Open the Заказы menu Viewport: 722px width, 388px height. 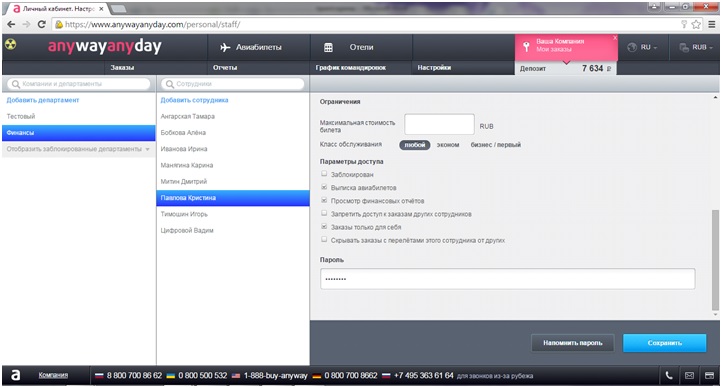(x=122, y=68)
